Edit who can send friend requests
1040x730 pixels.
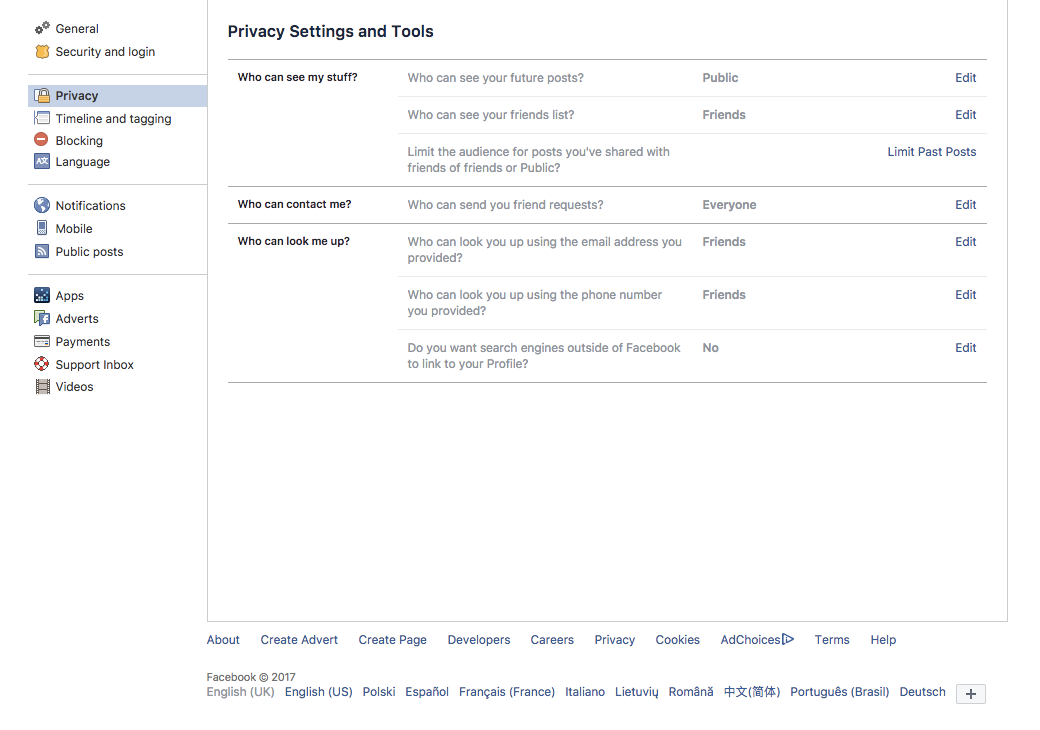point(965,205)
